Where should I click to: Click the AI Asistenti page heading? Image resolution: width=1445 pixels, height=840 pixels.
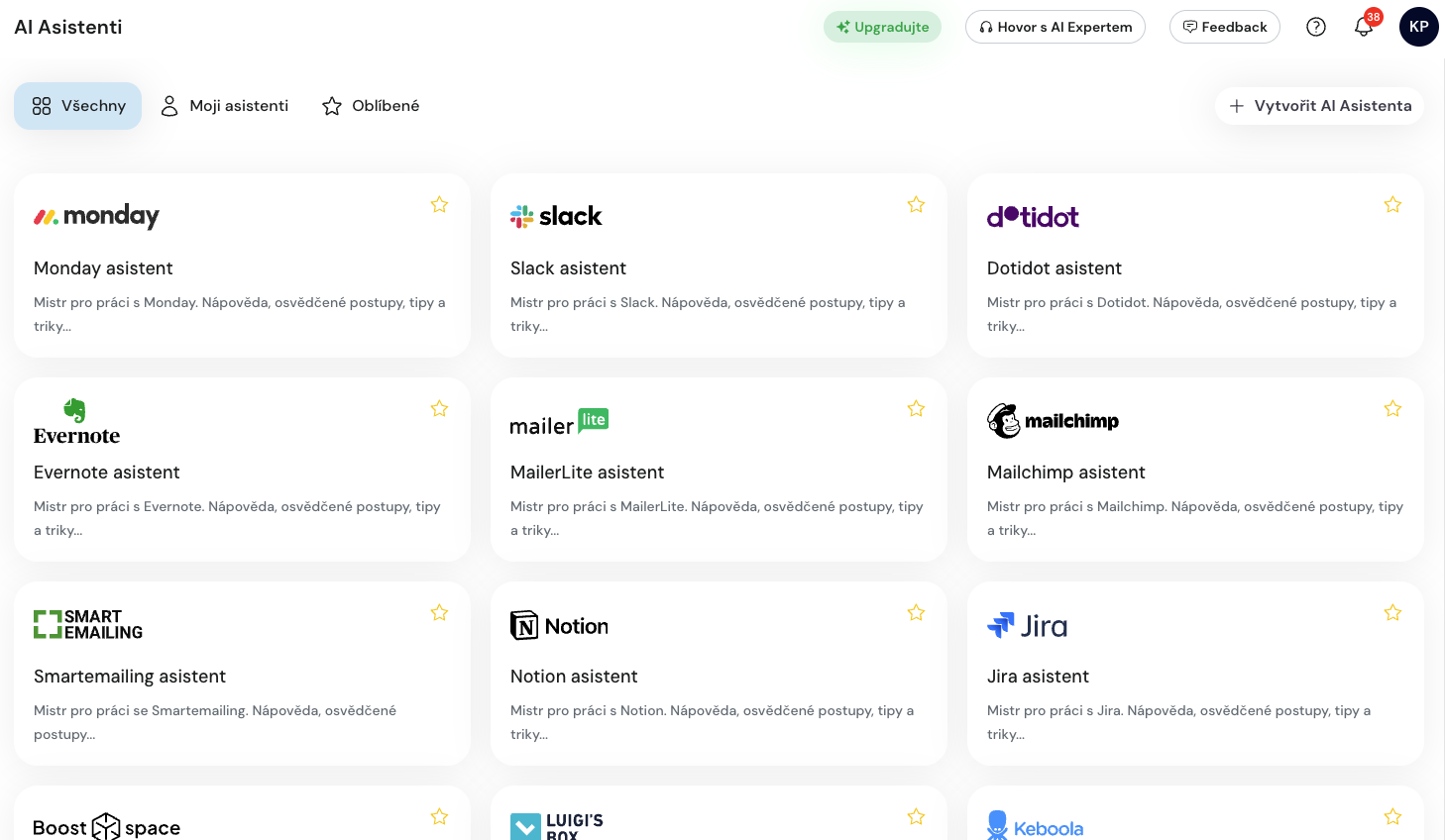(x=68, y=27)
